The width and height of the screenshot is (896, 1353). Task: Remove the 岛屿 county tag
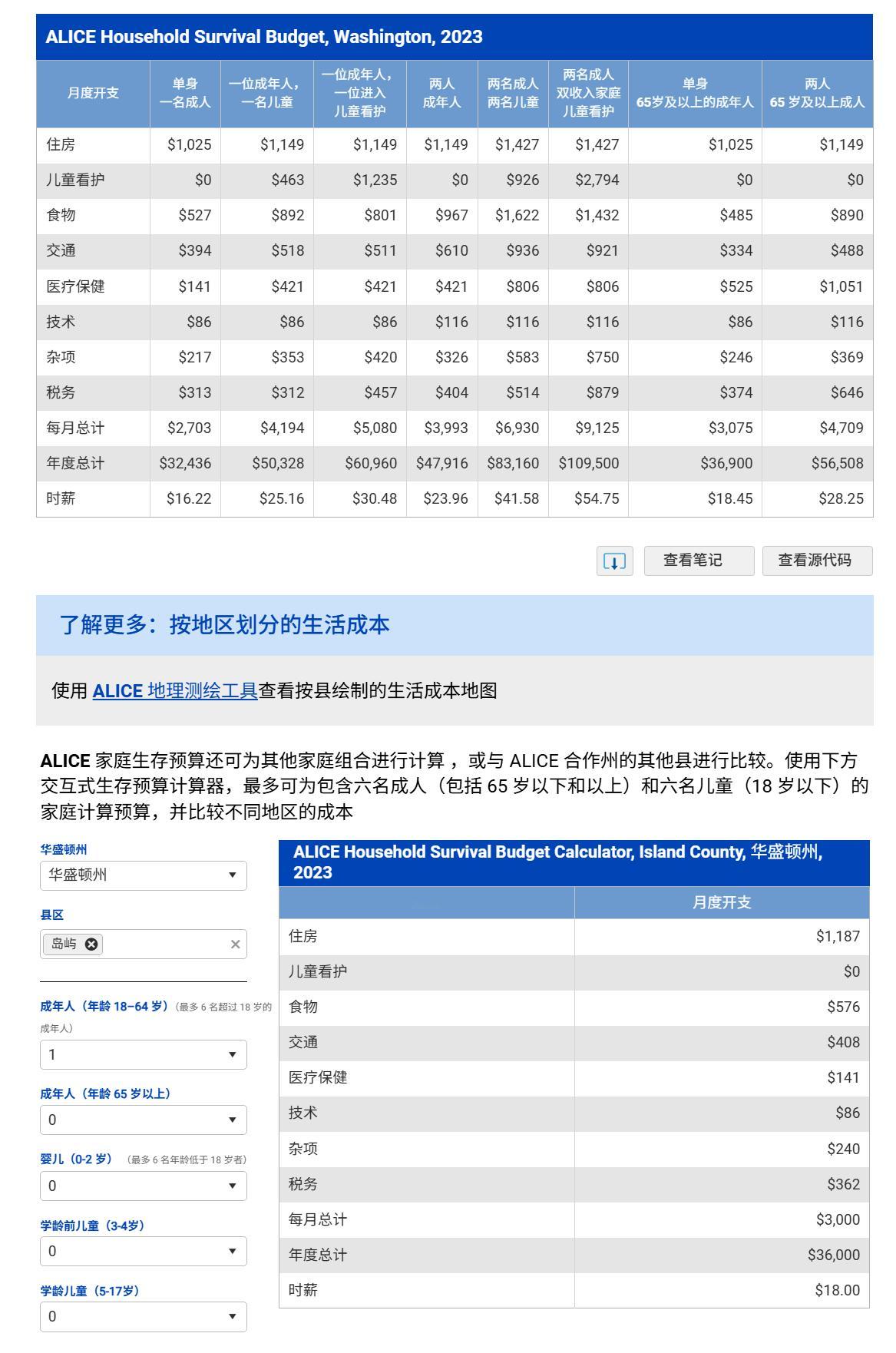coord(91,944)
